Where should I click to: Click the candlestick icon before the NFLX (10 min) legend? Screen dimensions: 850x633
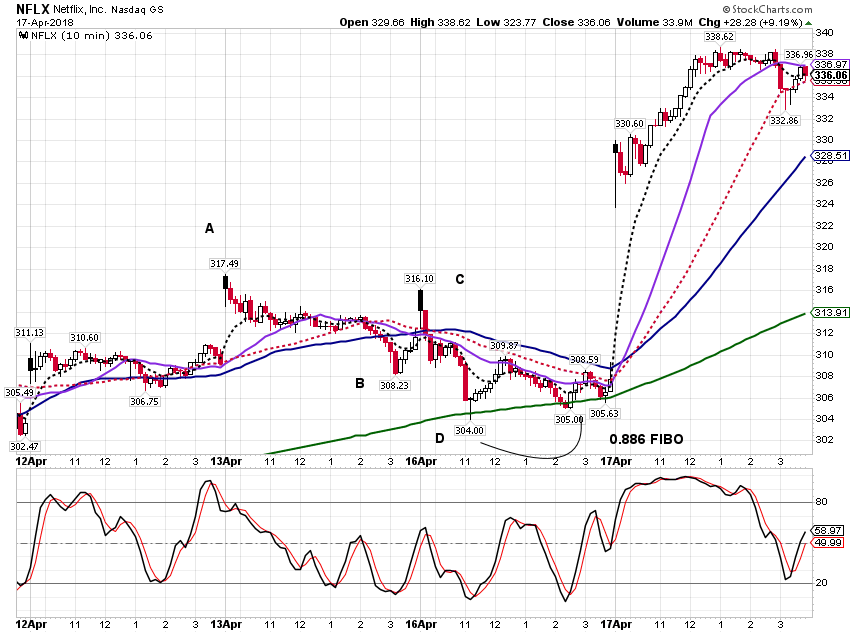coord(23,36)
